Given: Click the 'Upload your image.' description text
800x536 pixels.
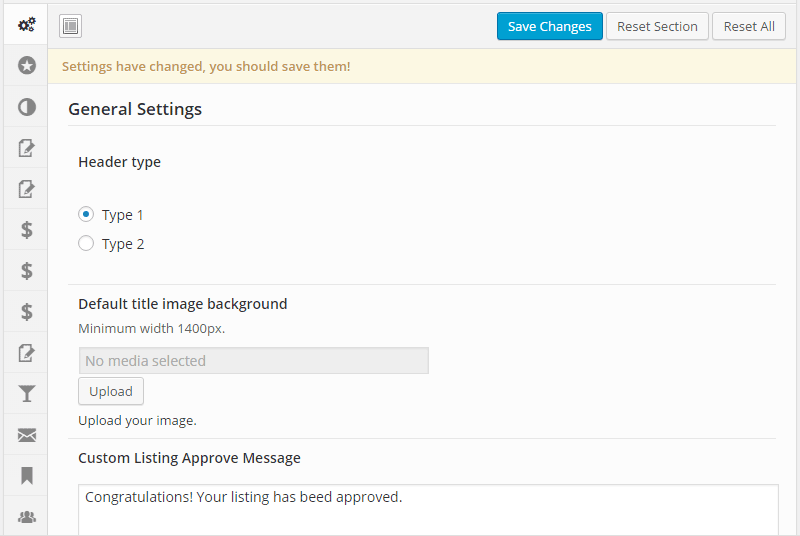Looking at the screenshot, I should [137, 420].
